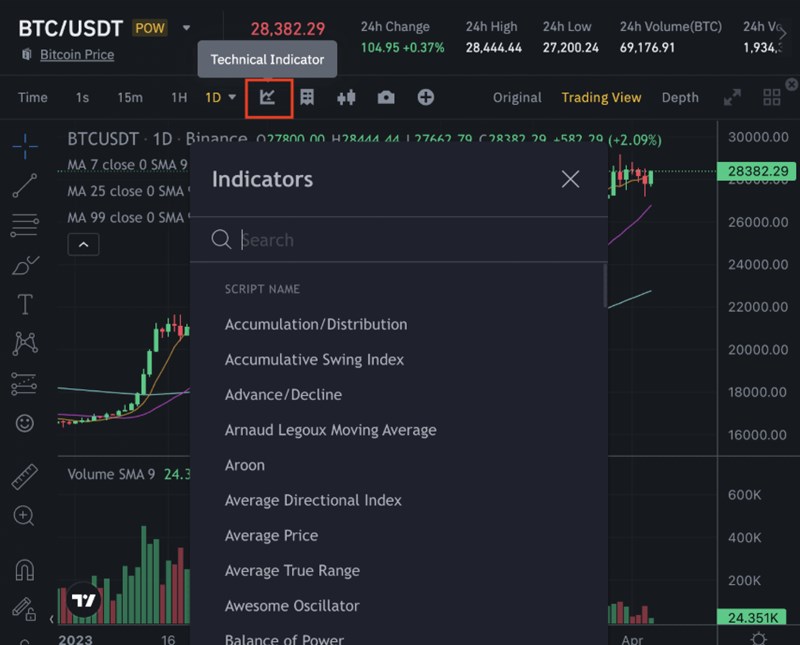Click the indicator Search field
The image size is (800, 645).
(410, 240)
